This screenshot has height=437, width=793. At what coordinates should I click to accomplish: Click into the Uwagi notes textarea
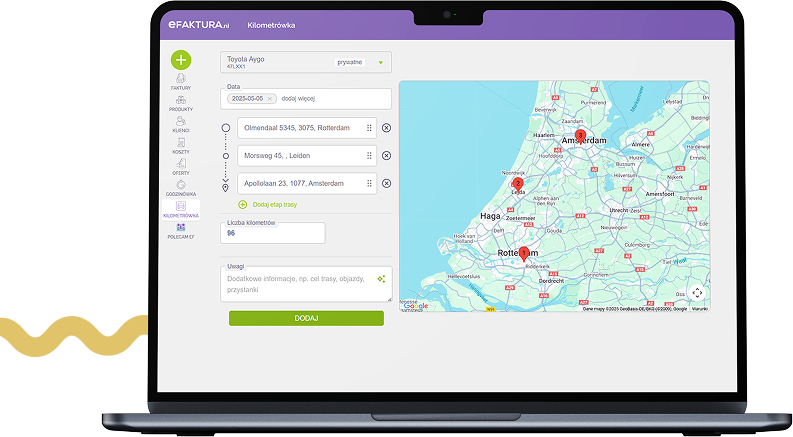298,283
